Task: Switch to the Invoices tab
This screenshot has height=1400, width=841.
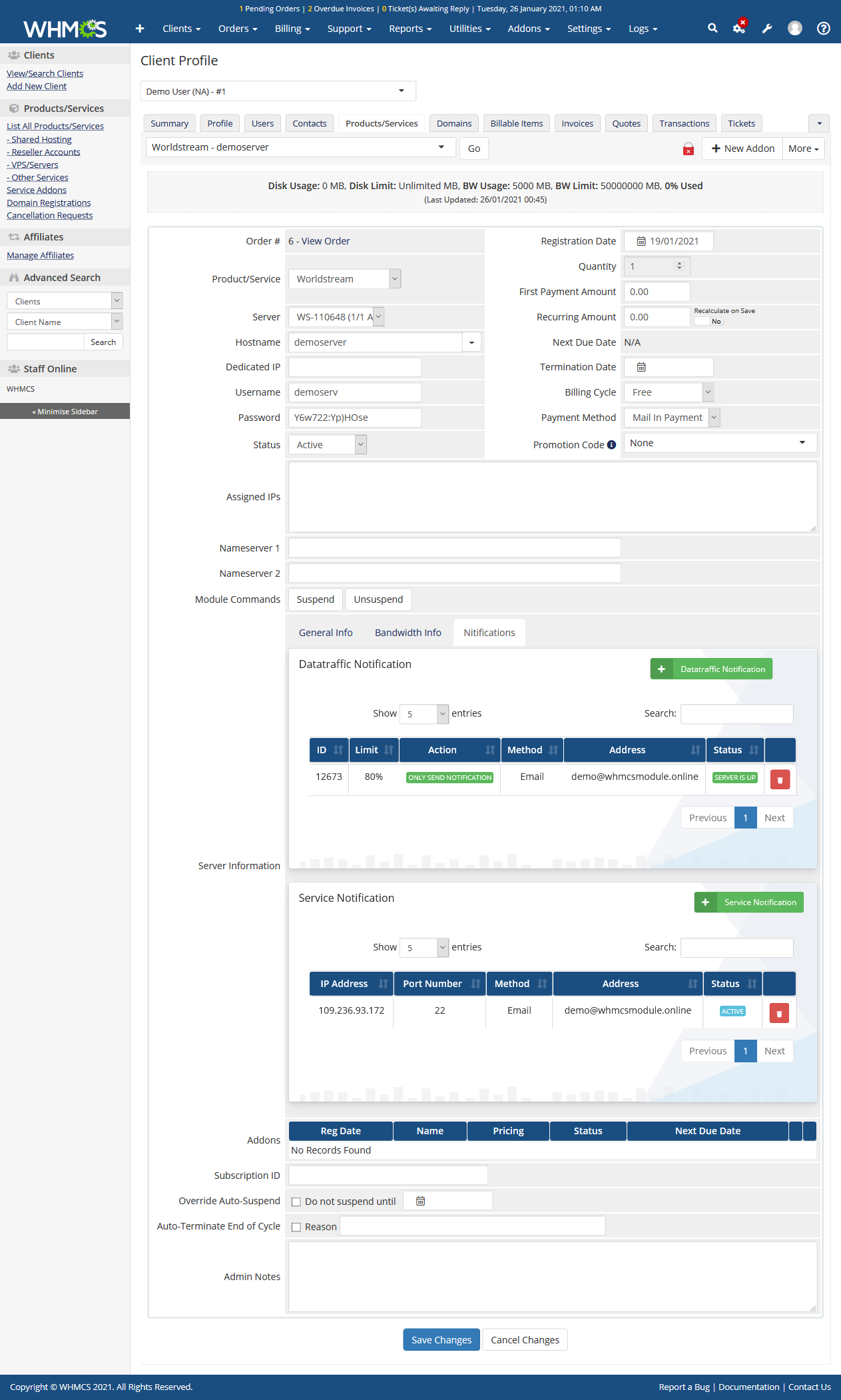Action: [x=577, y=123]
